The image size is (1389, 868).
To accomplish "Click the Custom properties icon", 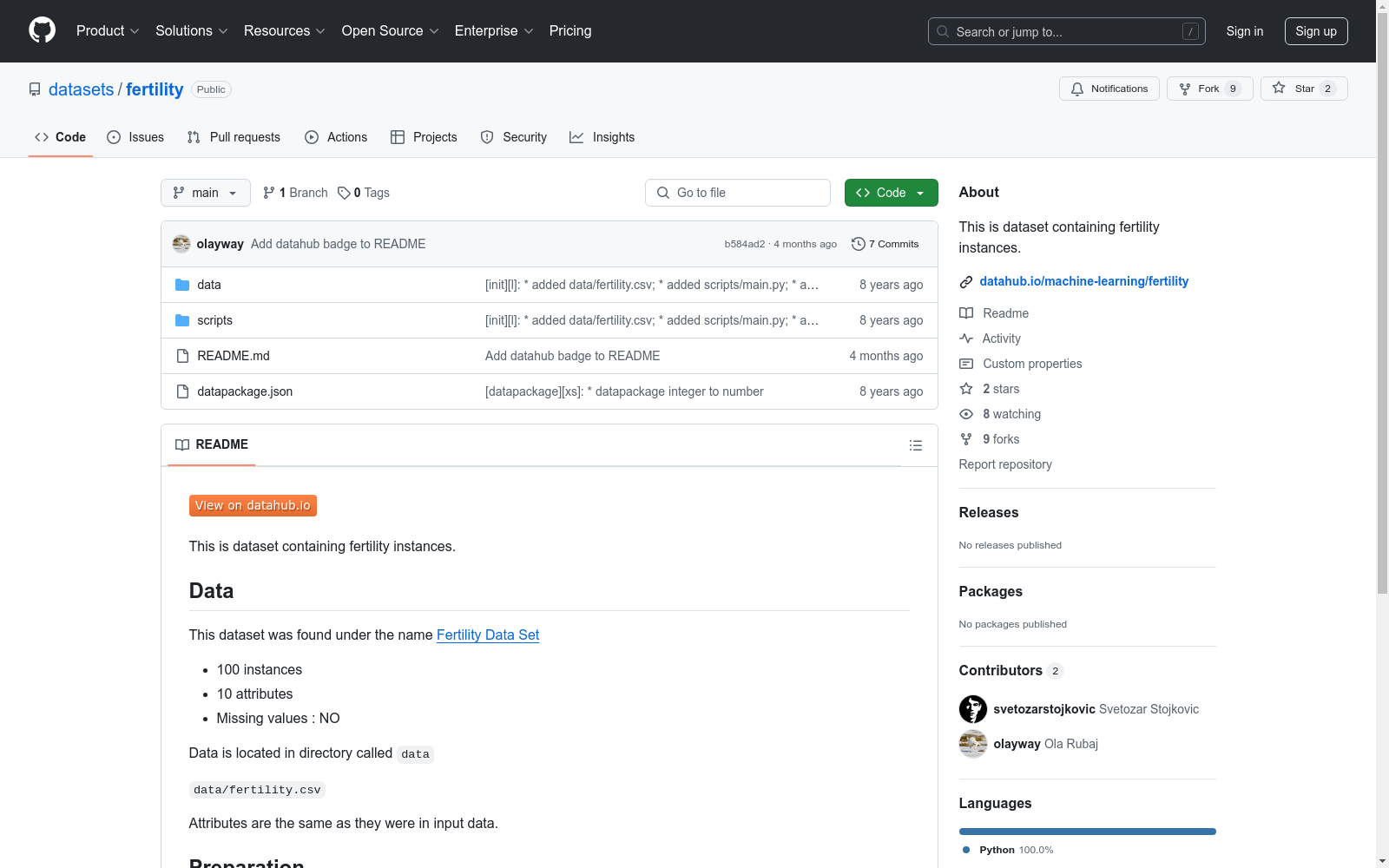I will [x=966, y=364].
